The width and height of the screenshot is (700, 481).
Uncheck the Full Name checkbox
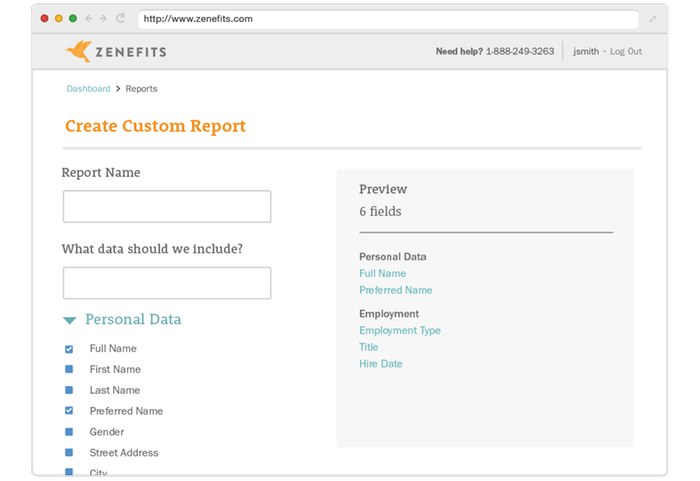[69, 349]
